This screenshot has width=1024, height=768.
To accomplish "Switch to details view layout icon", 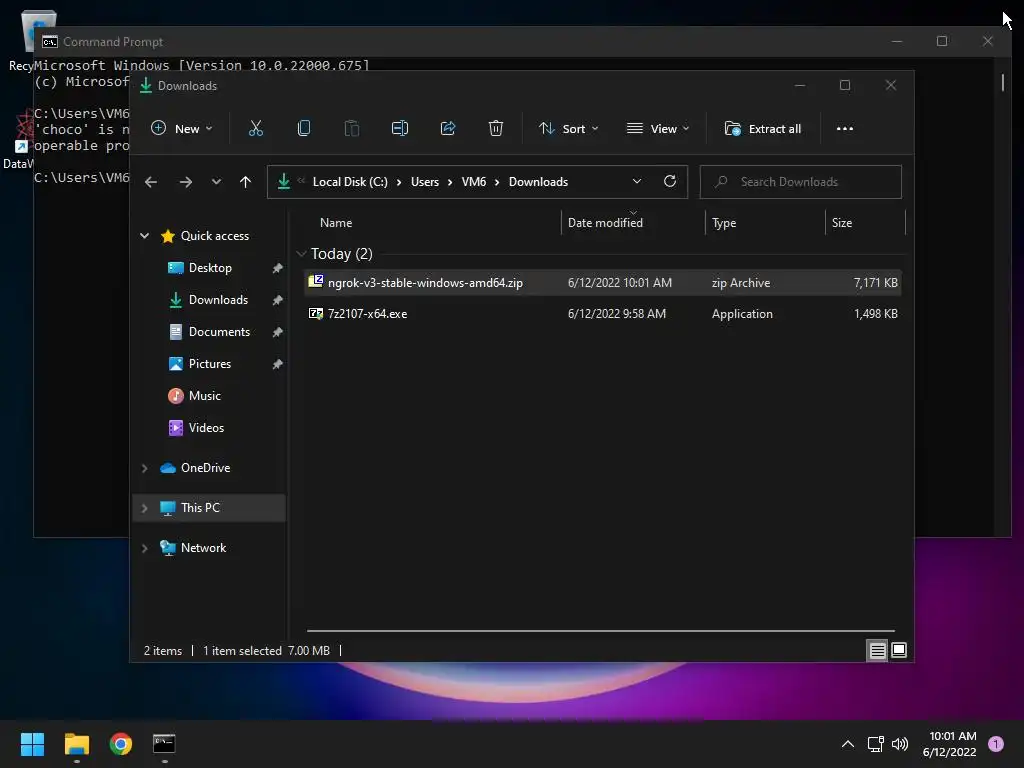I will tap(877, 650).
